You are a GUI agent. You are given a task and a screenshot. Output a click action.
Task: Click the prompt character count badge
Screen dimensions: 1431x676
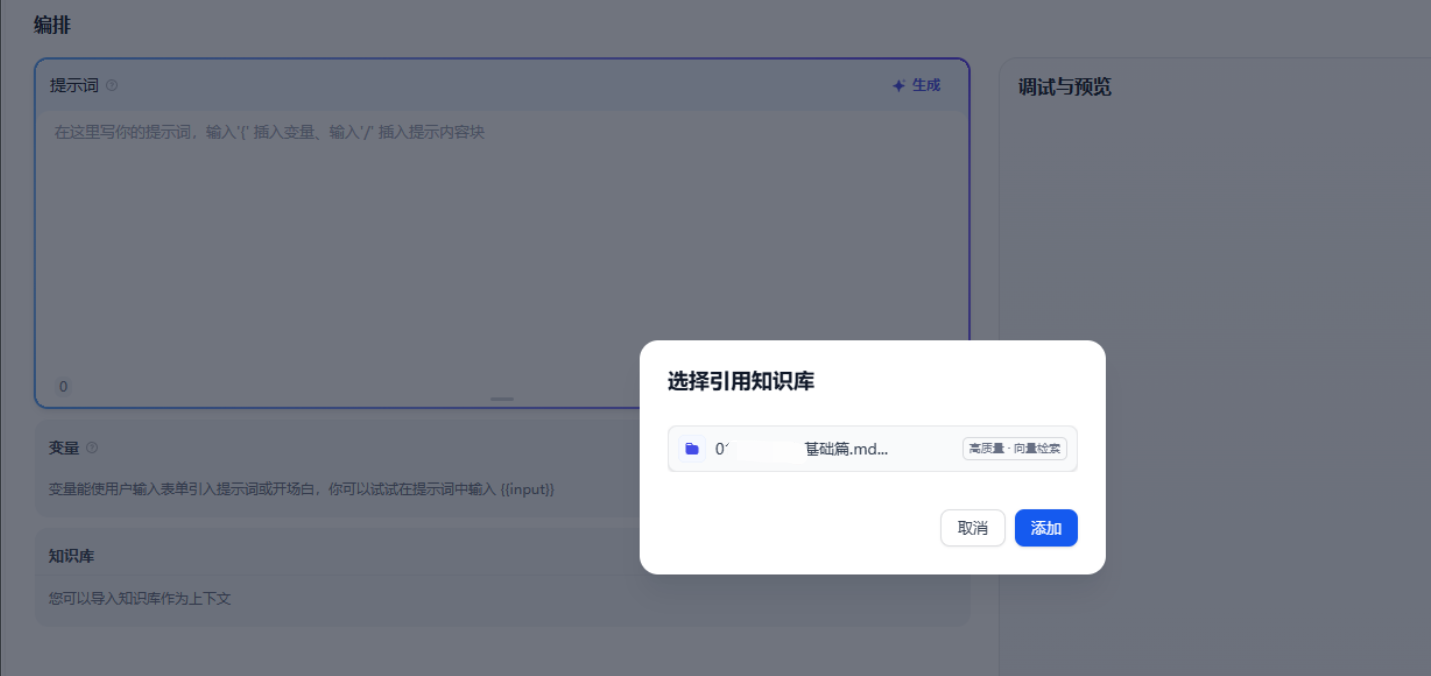[x=64, y=387]
